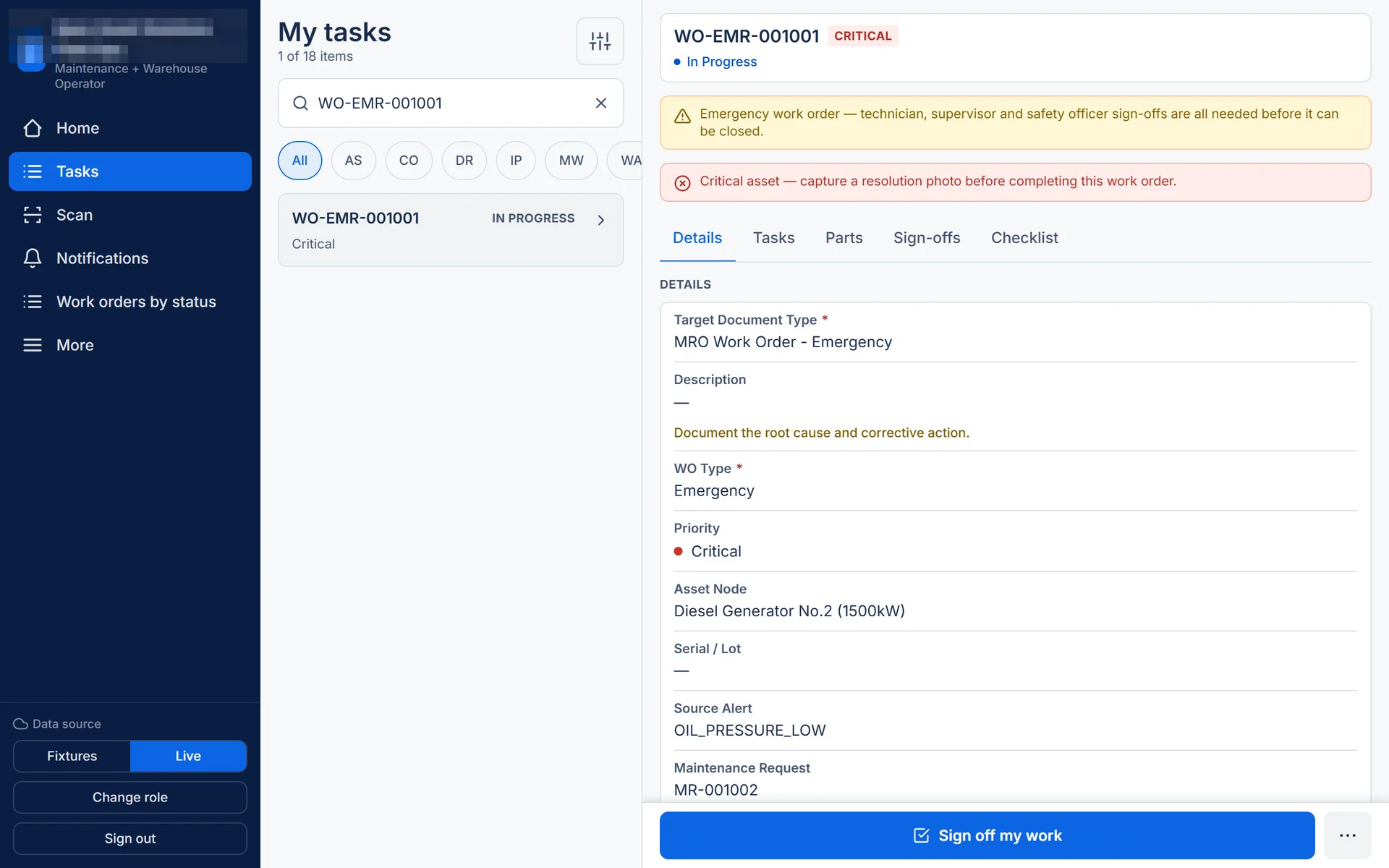Viewport: 1389px width, 868px height.
Task: Switch to the Sign-offs tab
Action: tap(927, 238)
